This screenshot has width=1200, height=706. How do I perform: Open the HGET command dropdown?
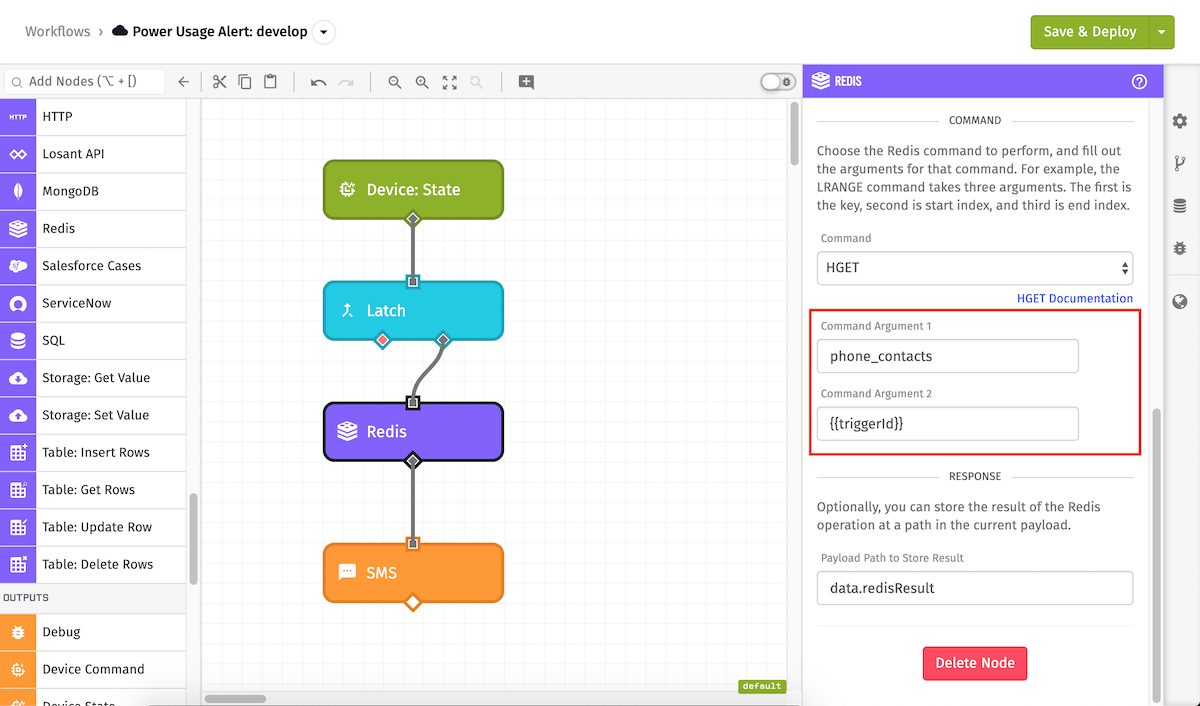(x=975, y=268)
